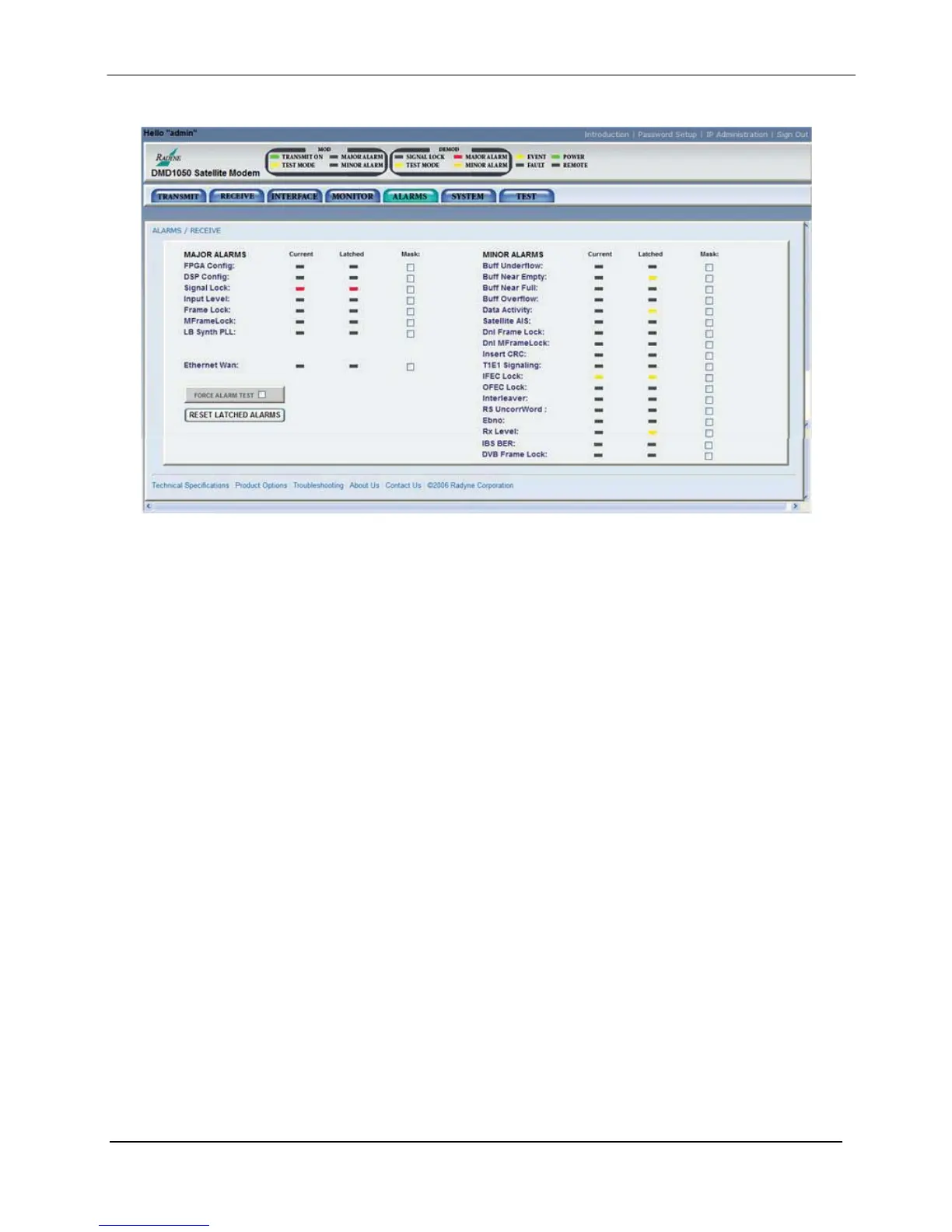Open the Sign Out link
Viewport: 952px width, 1232px height.
click(x=792, y=135)
